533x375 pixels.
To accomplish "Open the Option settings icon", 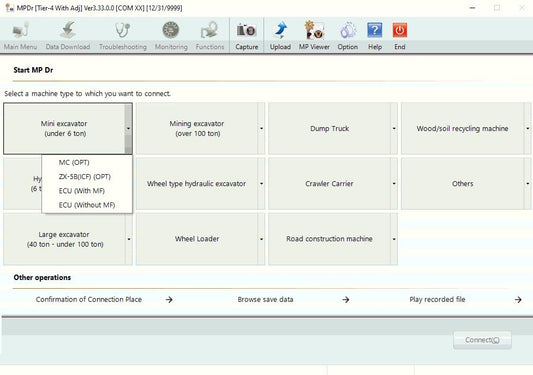I will point(348,31).
